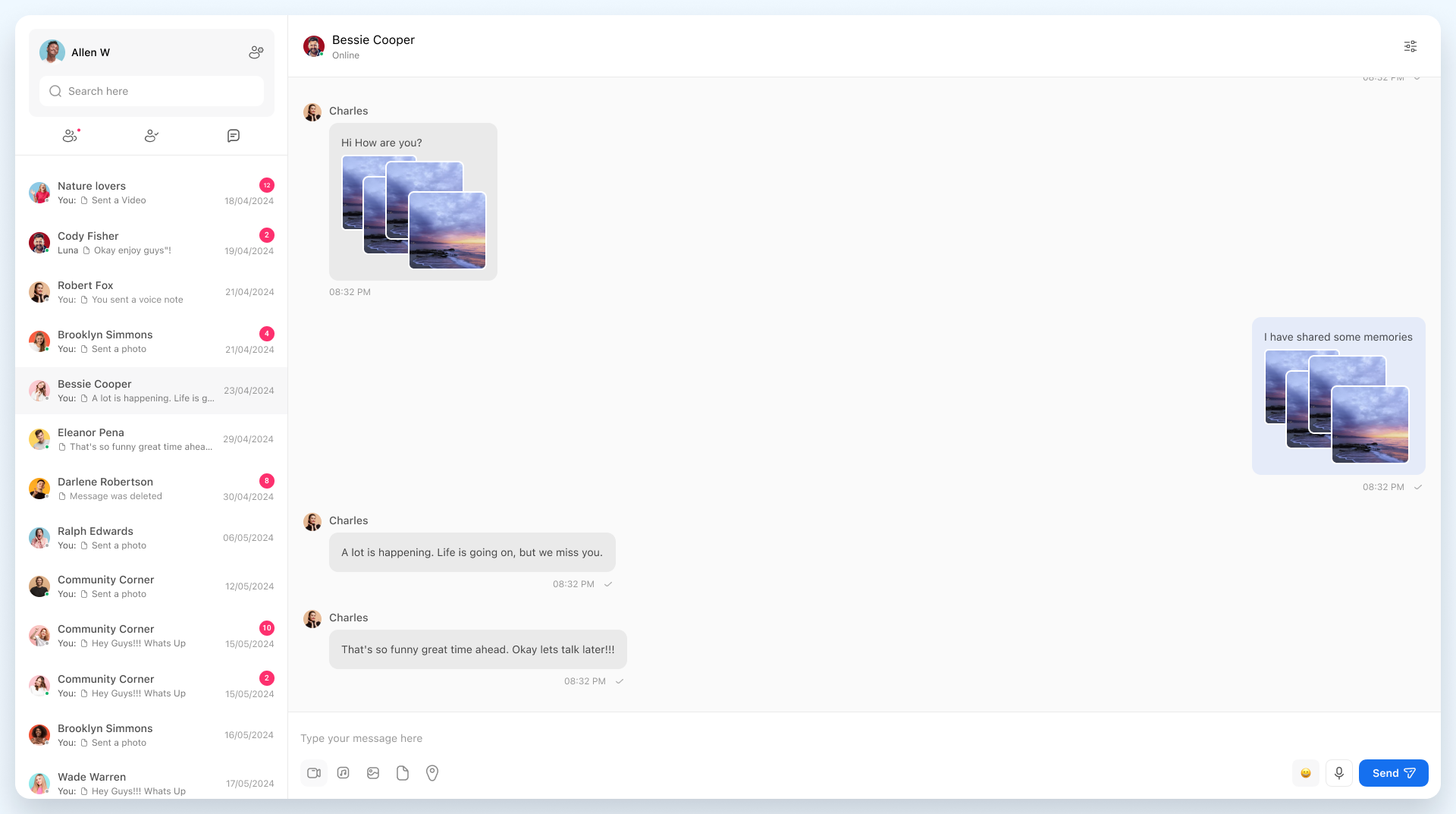
Task: Open the video attachment picker
Action: pyautogui.click(x=314, y=773)
